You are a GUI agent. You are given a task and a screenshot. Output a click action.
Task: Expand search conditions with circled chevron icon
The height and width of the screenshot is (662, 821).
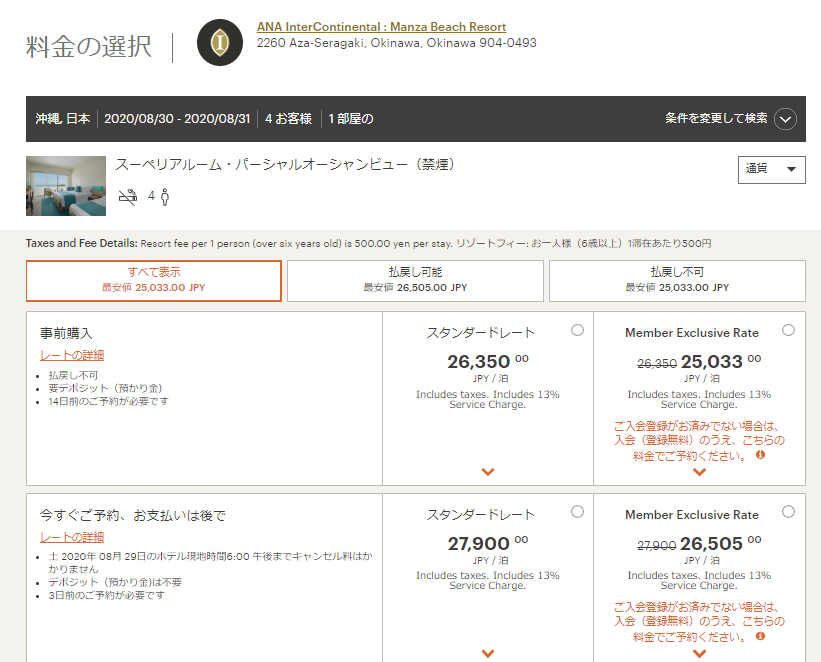pyautogui.click(x=785, y=119)
